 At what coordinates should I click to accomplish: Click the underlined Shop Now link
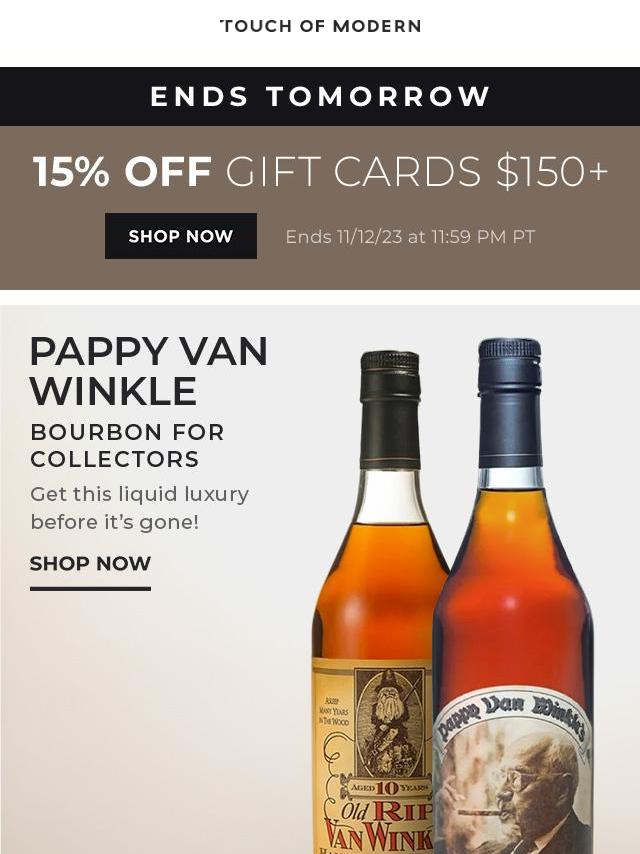pyautogui.click(x=90, y=563)
